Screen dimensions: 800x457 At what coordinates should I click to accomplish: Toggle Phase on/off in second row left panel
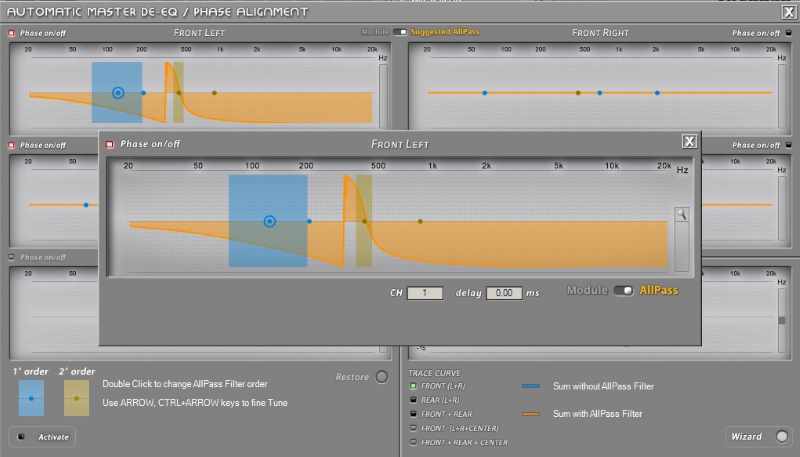pyautogui.click(x=11, y=145)
